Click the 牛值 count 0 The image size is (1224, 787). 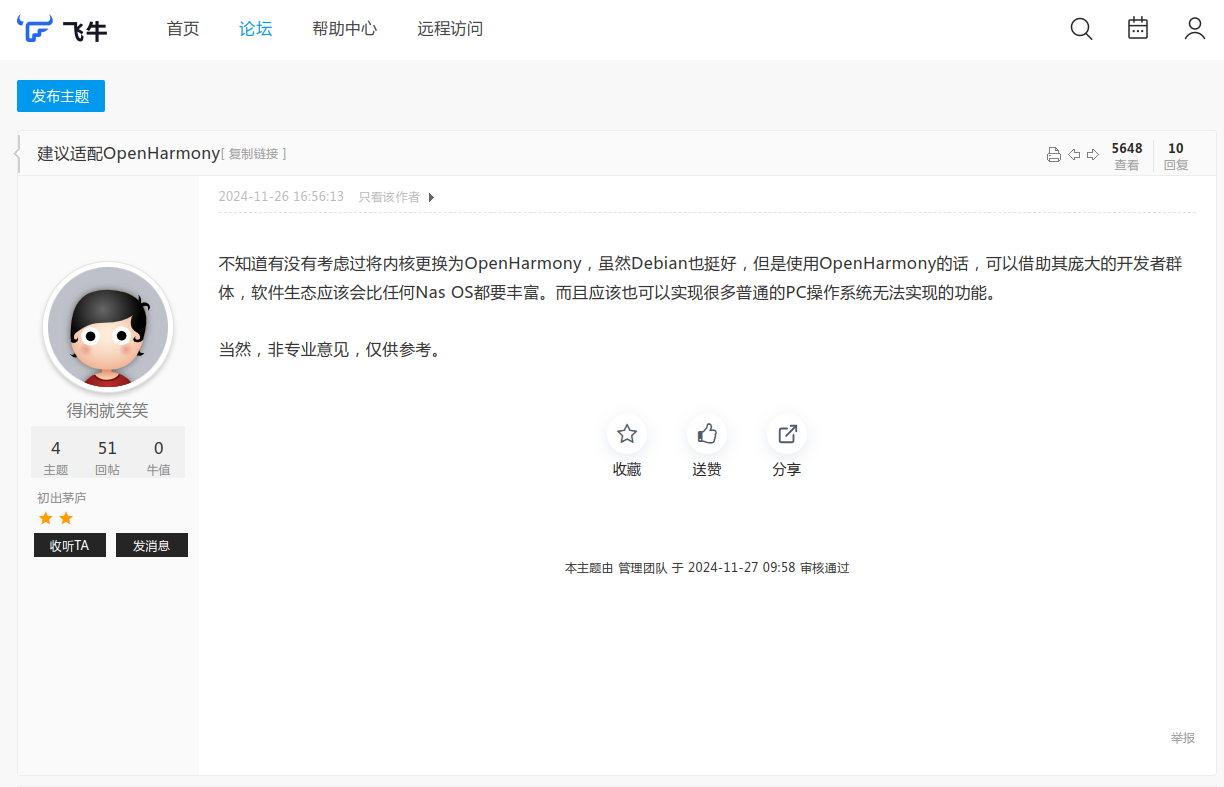tap(159, 448)
